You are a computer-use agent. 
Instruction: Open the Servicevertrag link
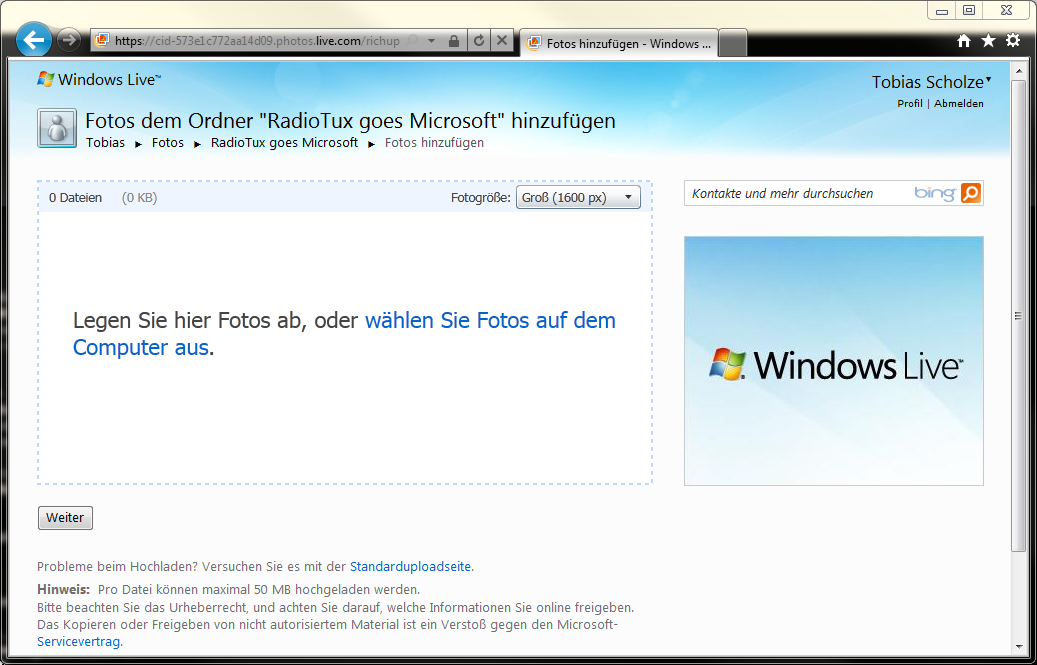point(78,641)
